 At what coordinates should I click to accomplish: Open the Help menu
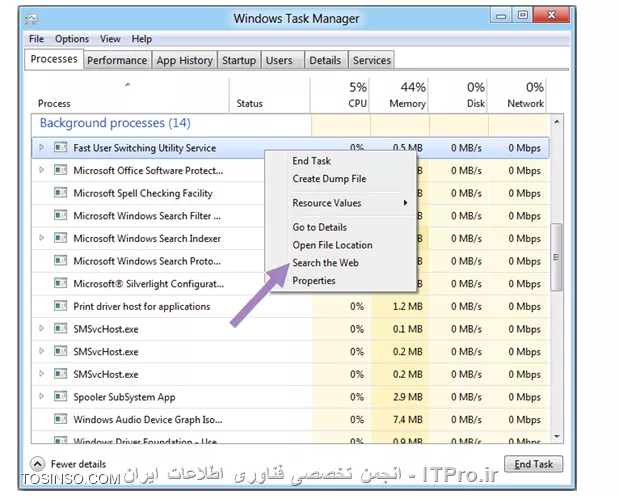tap(142, 39)
